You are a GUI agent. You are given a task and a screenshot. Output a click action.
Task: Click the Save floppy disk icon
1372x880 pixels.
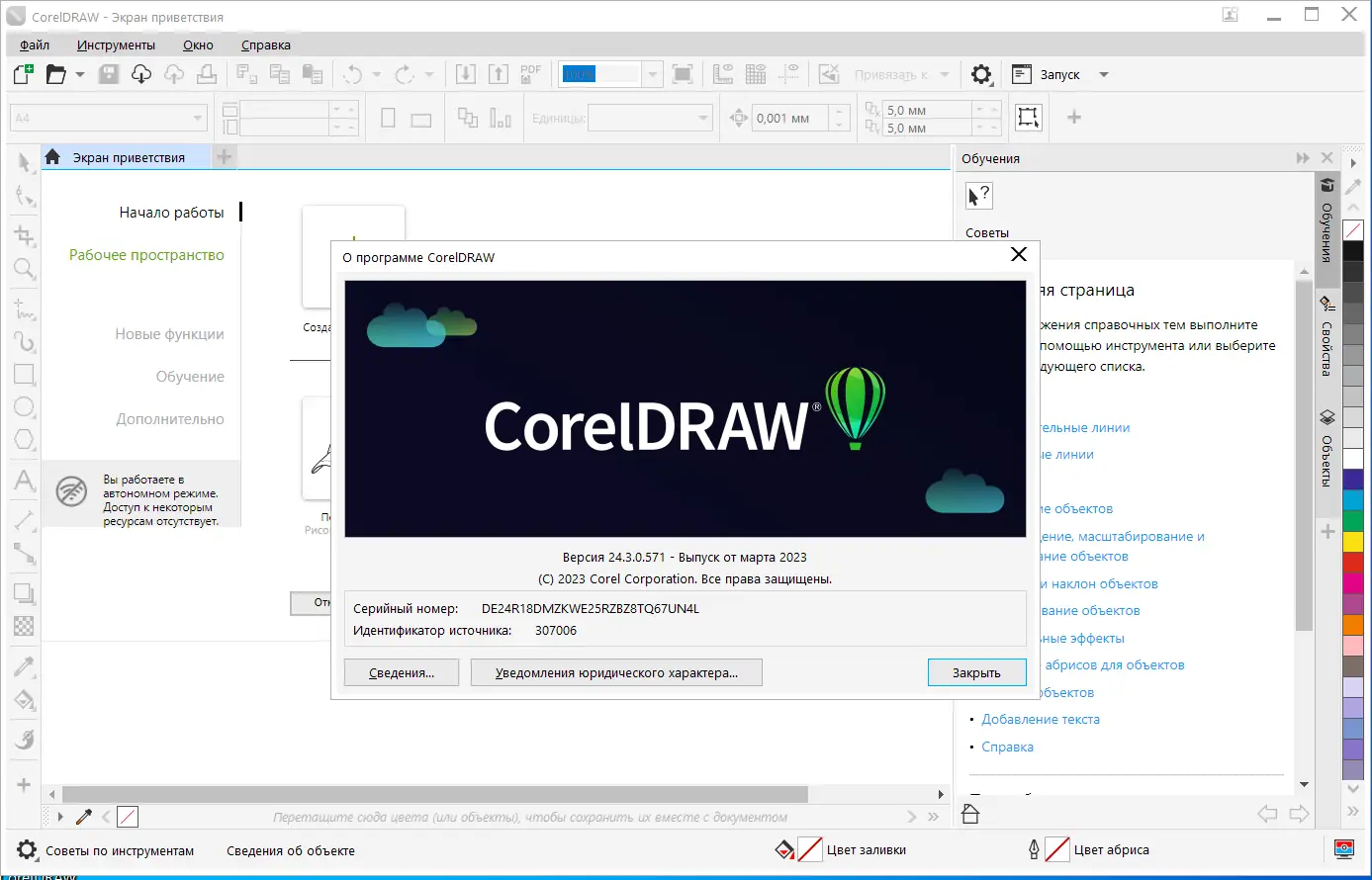pos(109,74)
